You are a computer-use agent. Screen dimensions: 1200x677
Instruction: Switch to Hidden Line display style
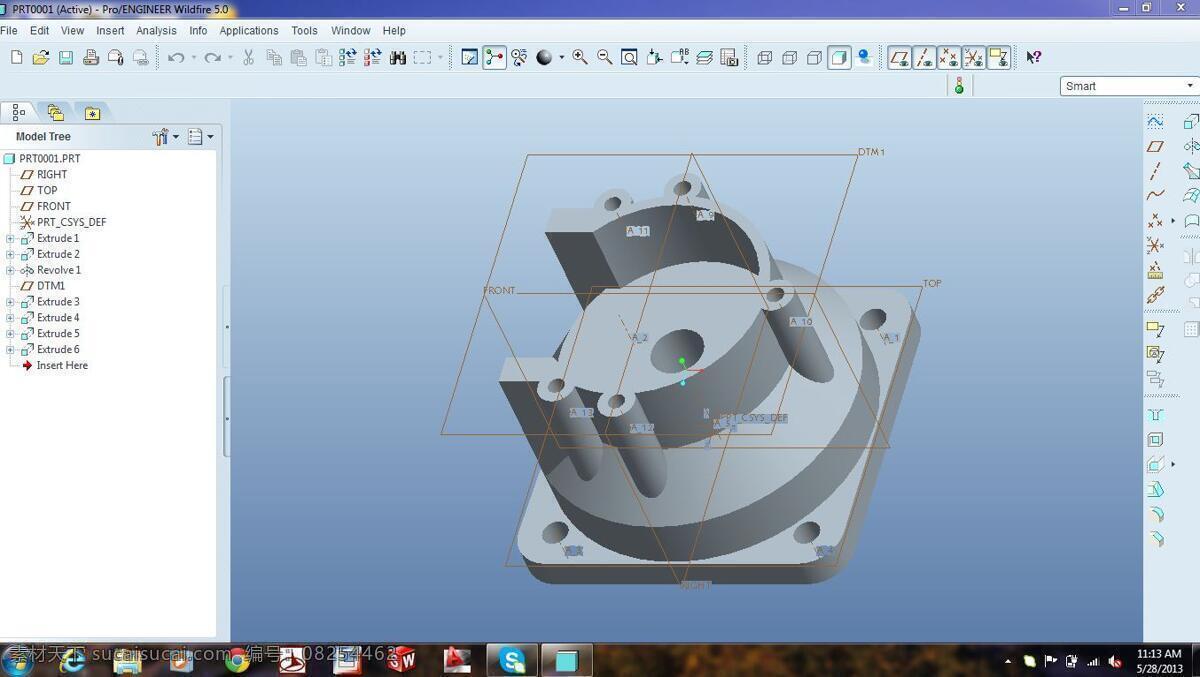pyautogui.click(x=790, y=58)
